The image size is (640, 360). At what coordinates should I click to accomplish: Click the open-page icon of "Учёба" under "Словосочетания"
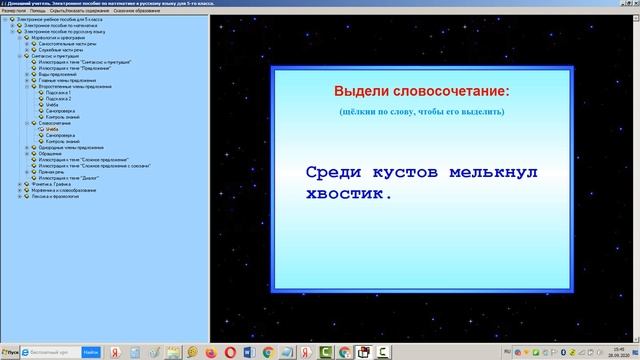click(x=41, y=129)
